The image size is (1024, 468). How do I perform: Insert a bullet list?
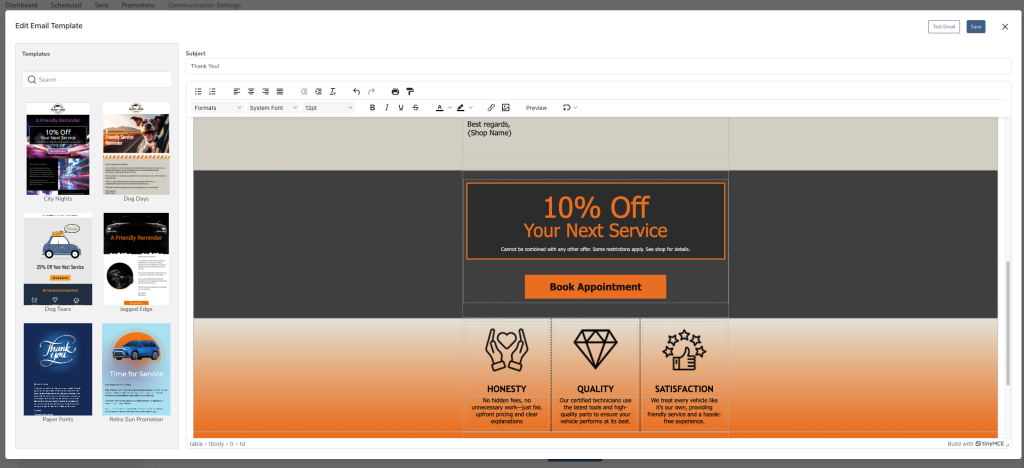[199, 91]
